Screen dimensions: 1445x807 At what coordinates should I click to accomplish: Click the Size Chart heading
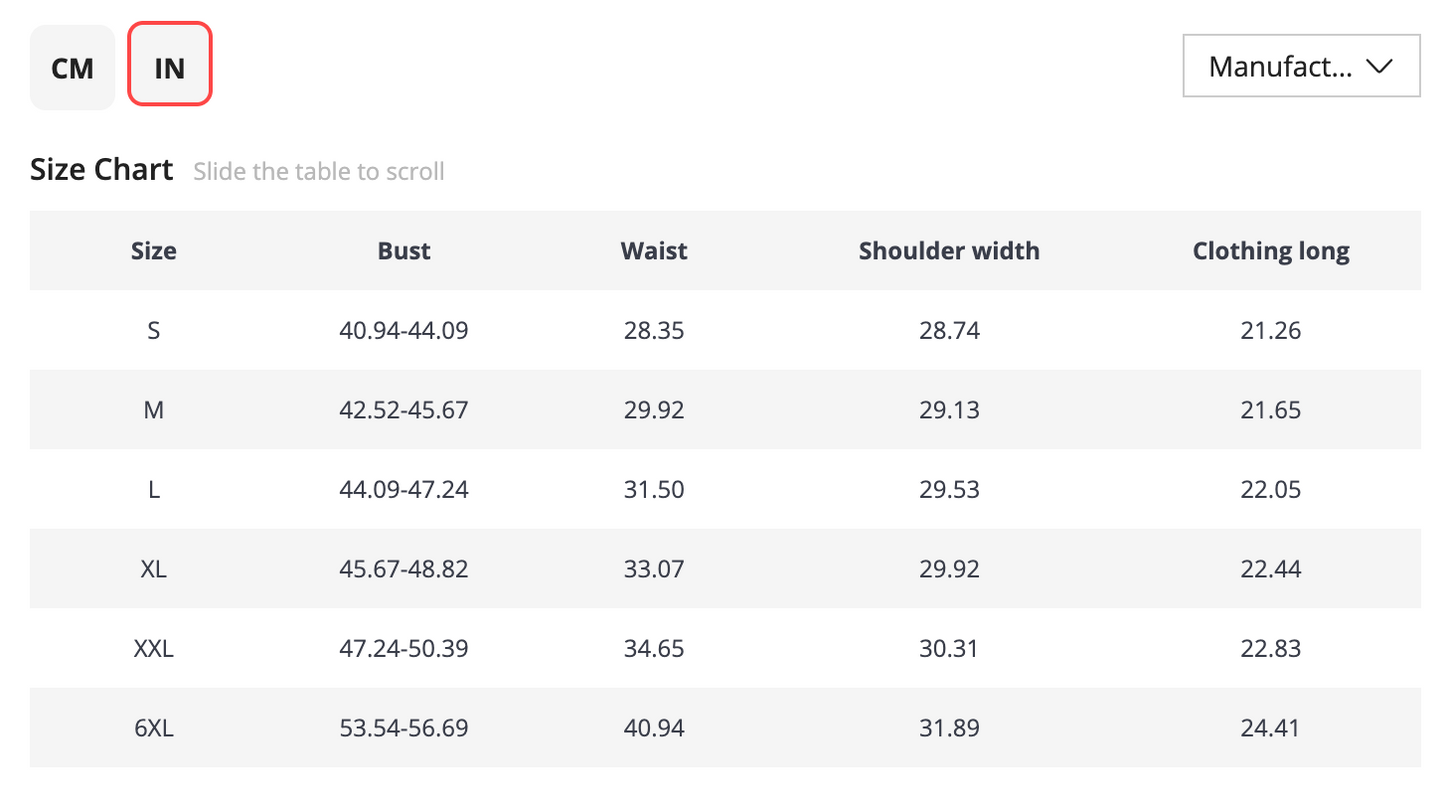point(102,169)
